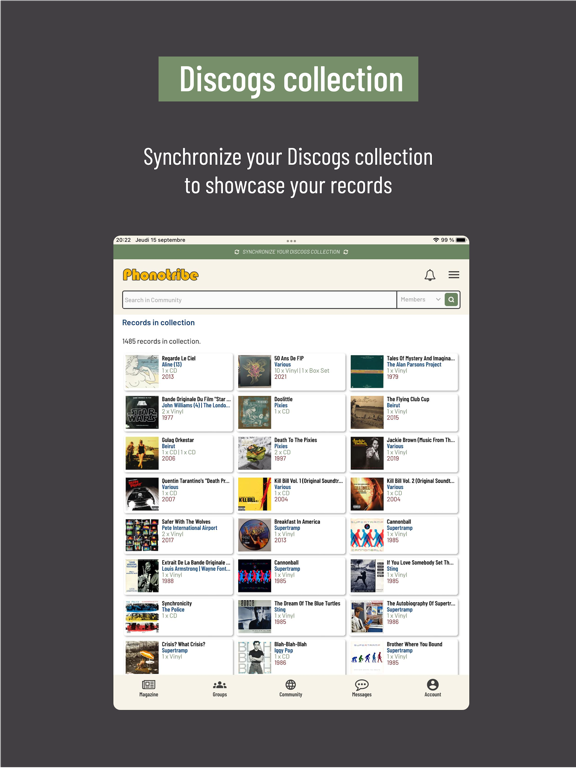Click the Iggy Pop artist link
The width and height of the screenshot is (576, 768).
point(283,650)
